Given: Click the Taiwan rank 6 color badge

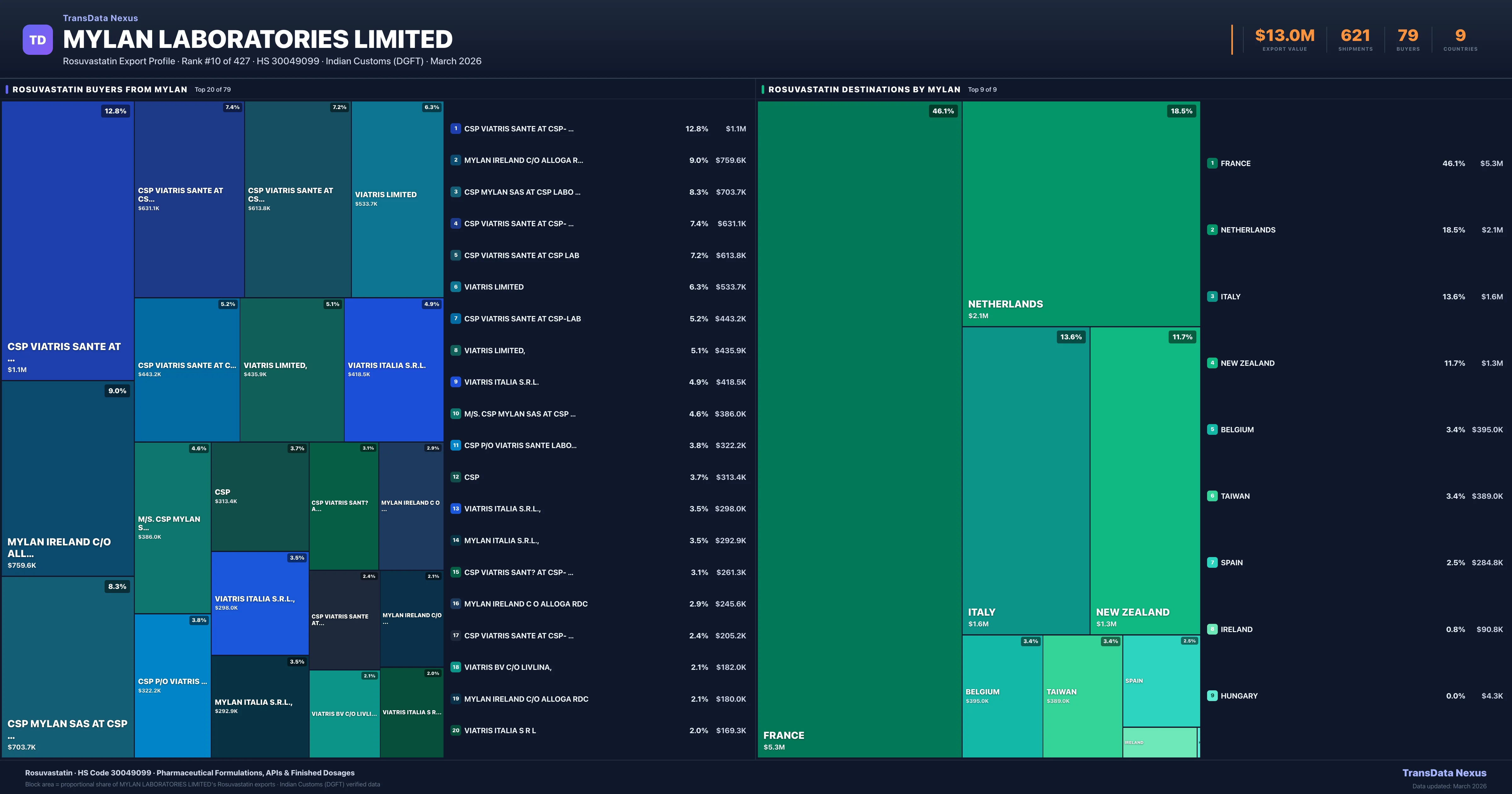Looking at the screenshot, I should click(x=1212, y=496).
